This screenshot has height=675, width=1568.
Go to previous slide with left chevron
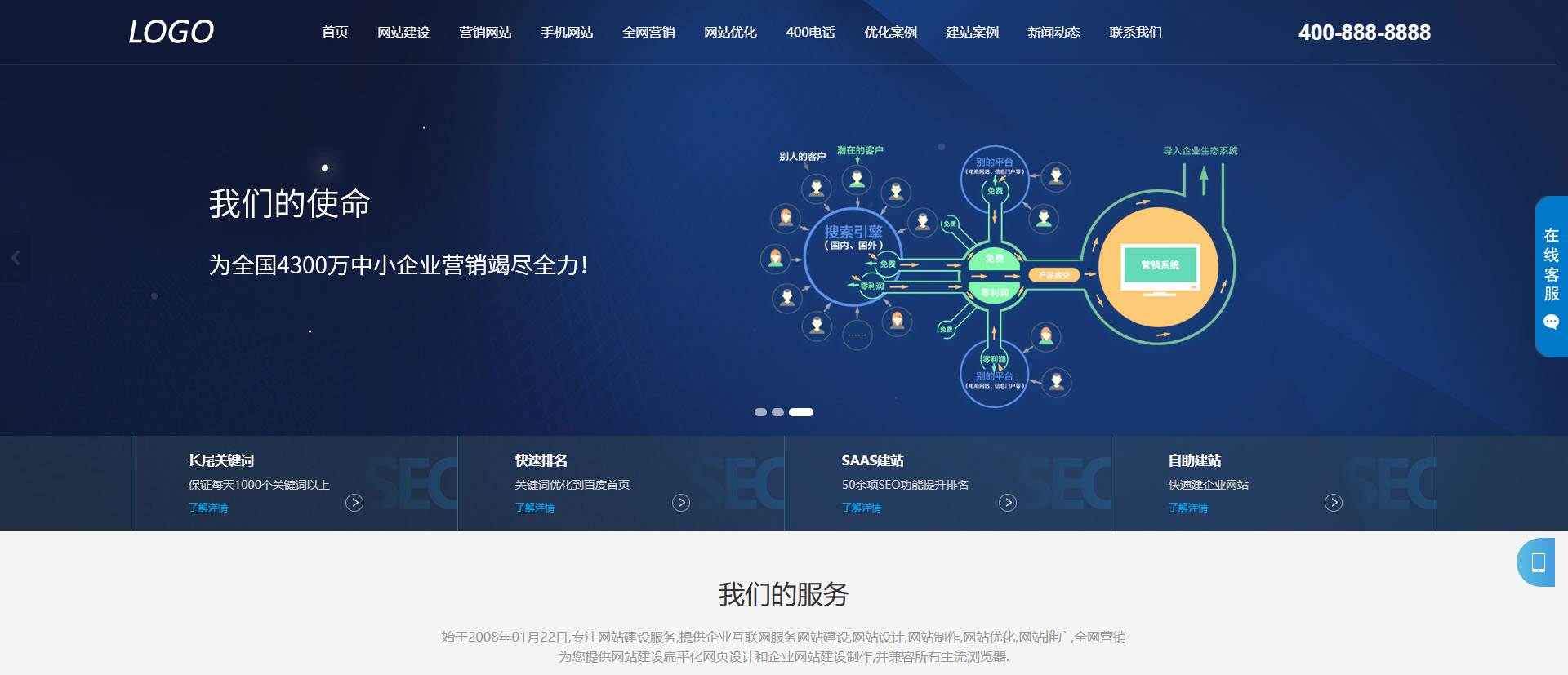16,258
